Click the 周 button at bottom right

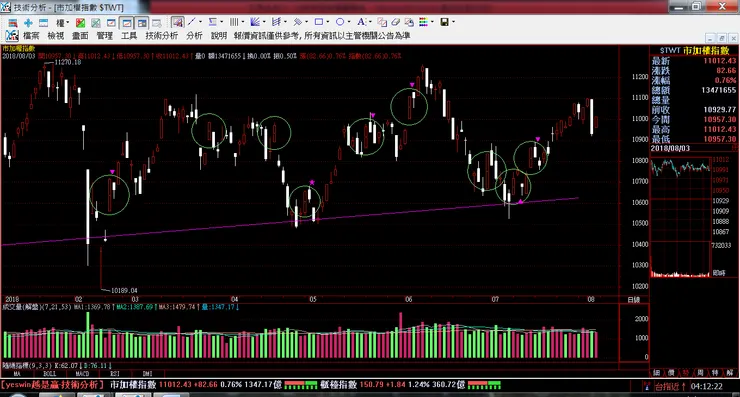tap(700, 373)
